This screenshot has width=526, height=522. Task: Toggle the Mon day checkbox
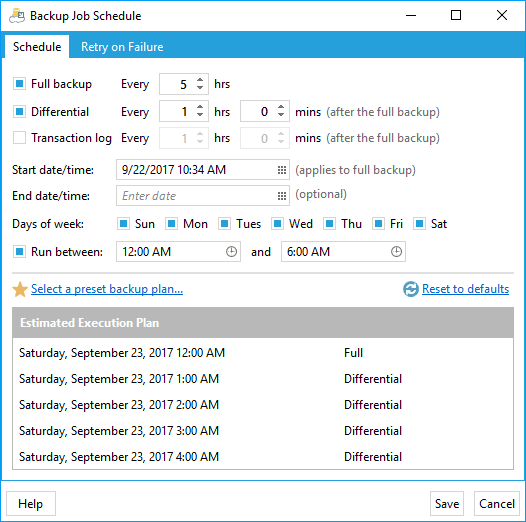[x=171, y=224]
